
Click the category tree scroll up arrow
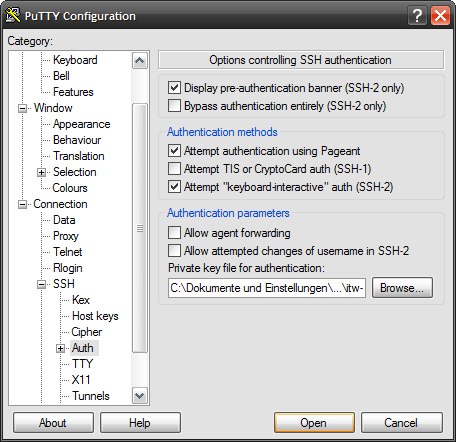[x=140, y=61]
